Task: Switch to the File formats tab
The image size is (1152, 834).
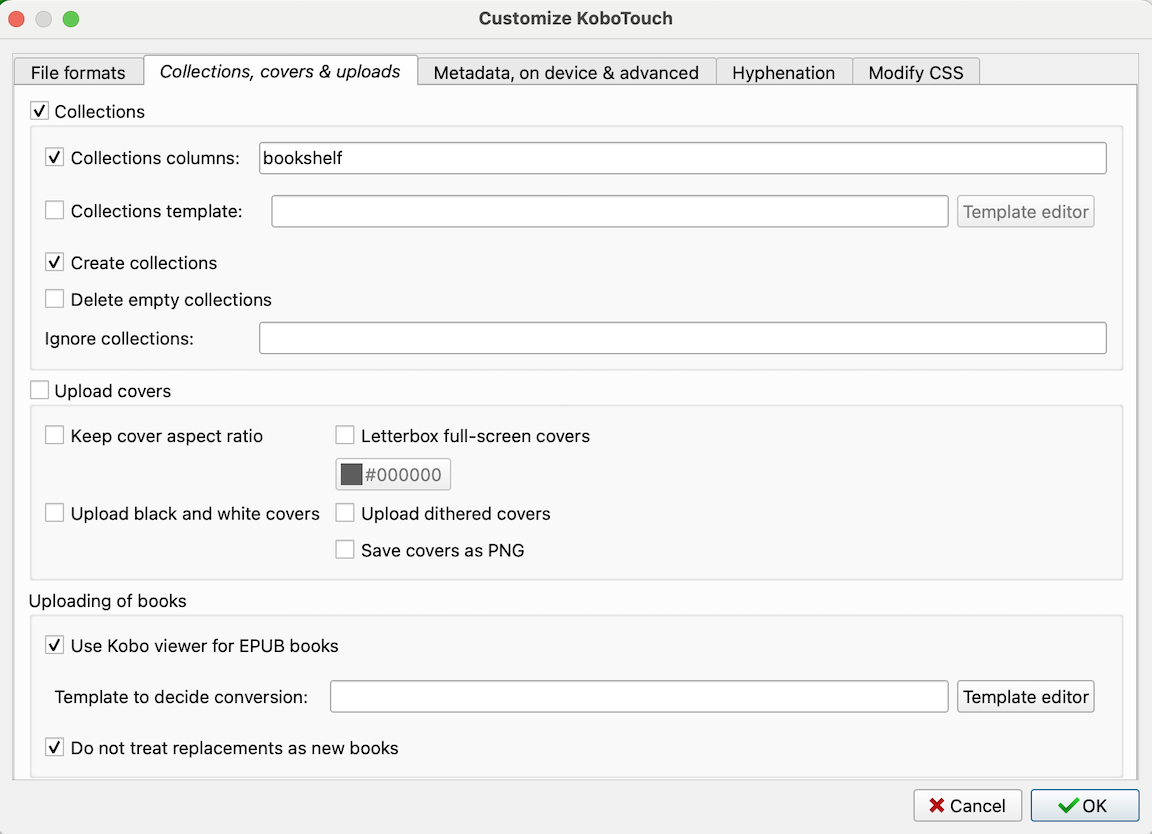Action: tap(78, 73)
